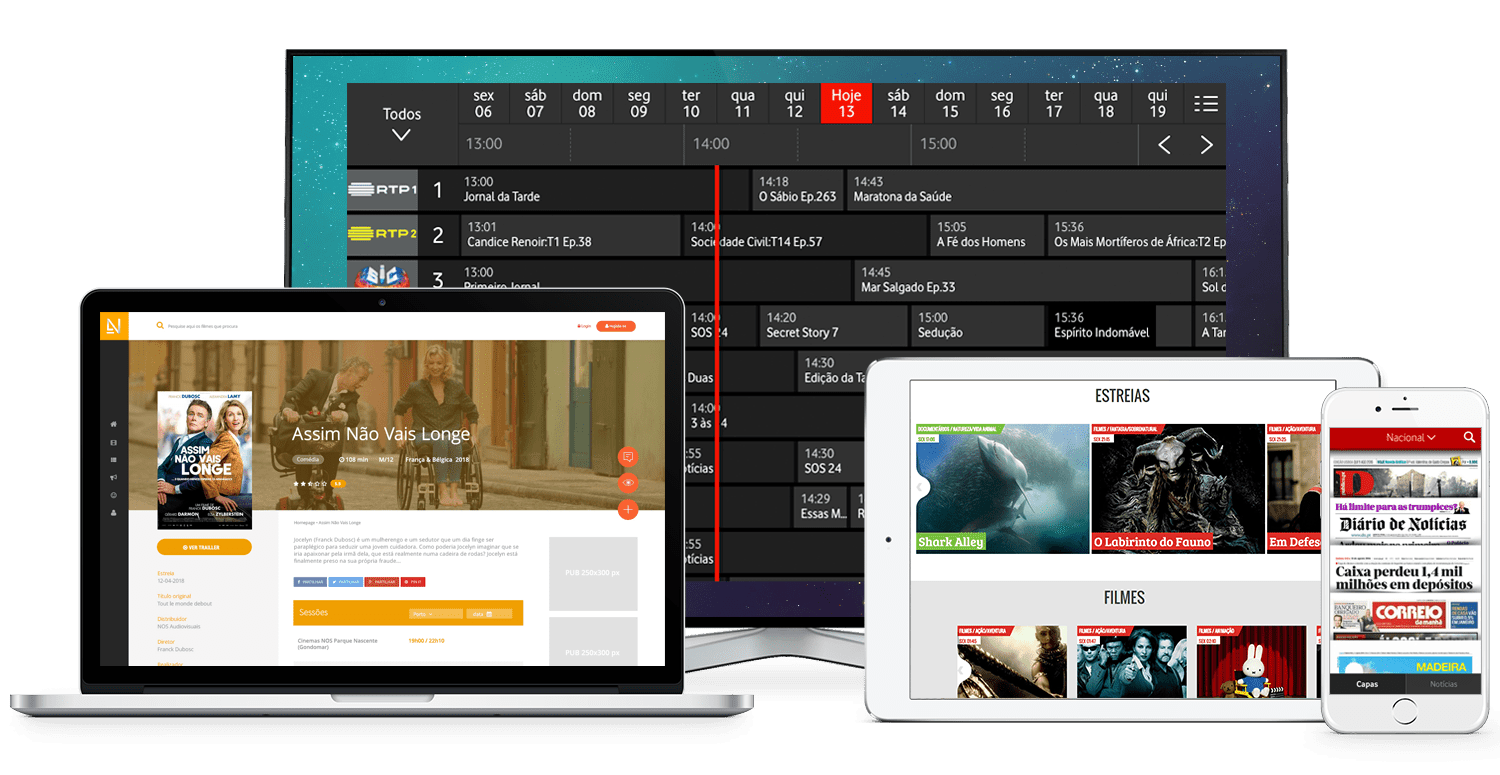
Task: Click the Estreias carousel left arrow on tablet
Action: pos(922,487)
